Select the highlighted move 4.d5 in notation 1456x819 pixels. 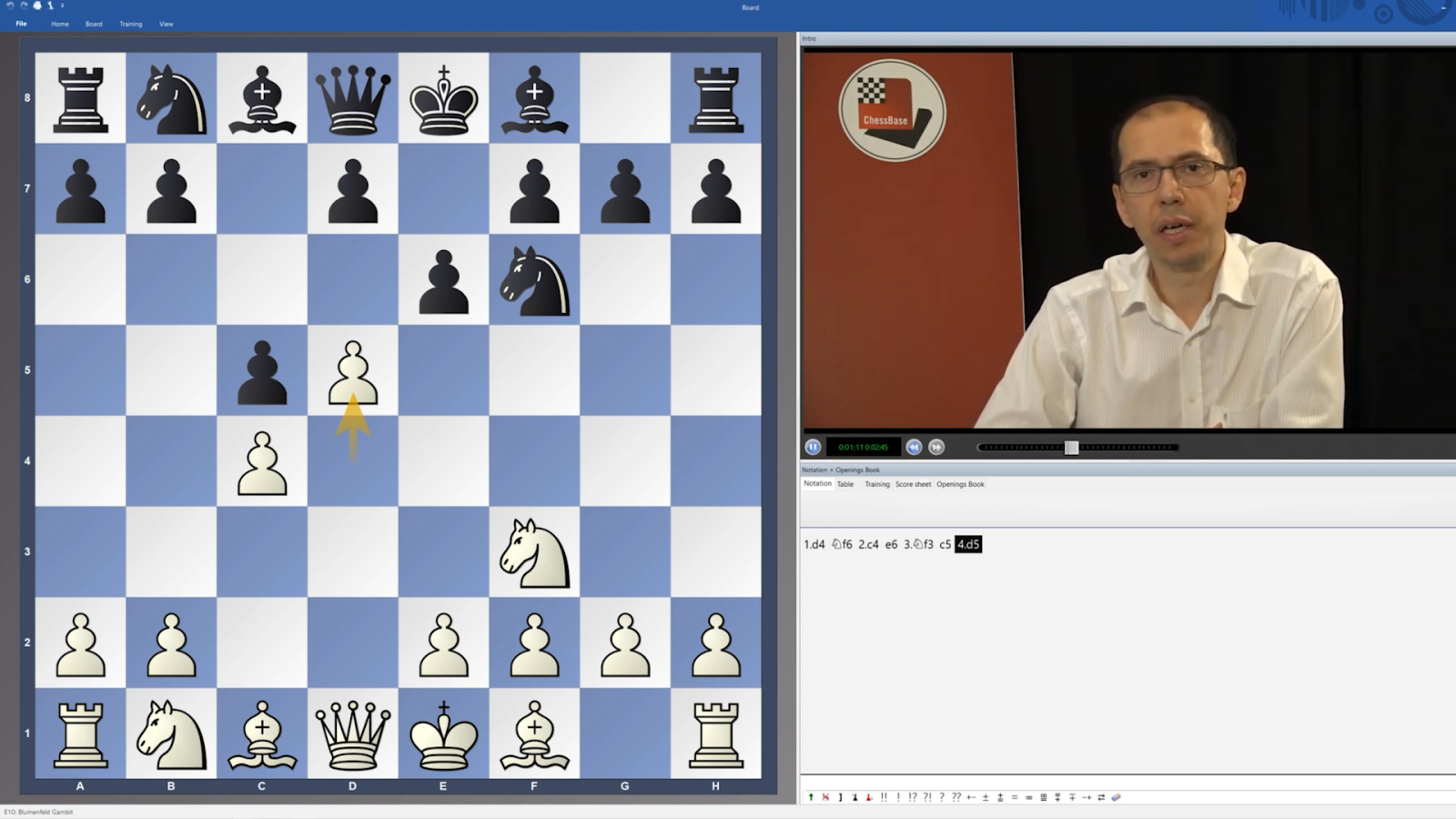(968, 544)
